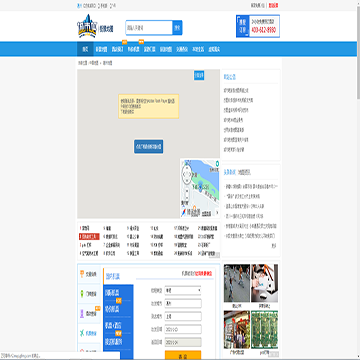Click the blue heading tab in news panel
Viewport: 360px width, 360px height.
[x=230, y=172]
